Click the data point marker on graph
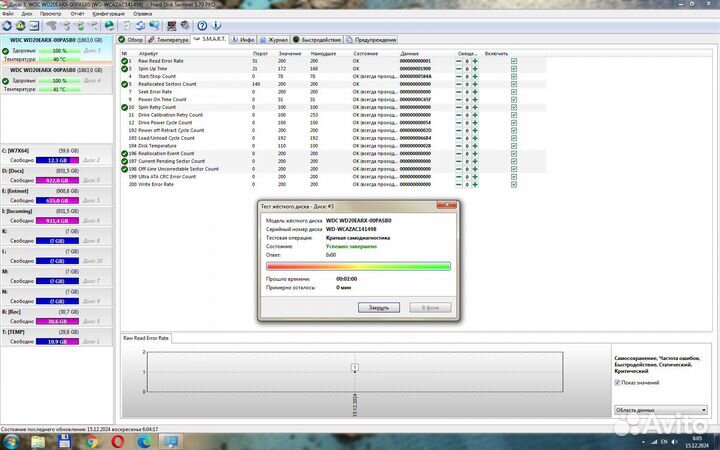 coord(355,368)
